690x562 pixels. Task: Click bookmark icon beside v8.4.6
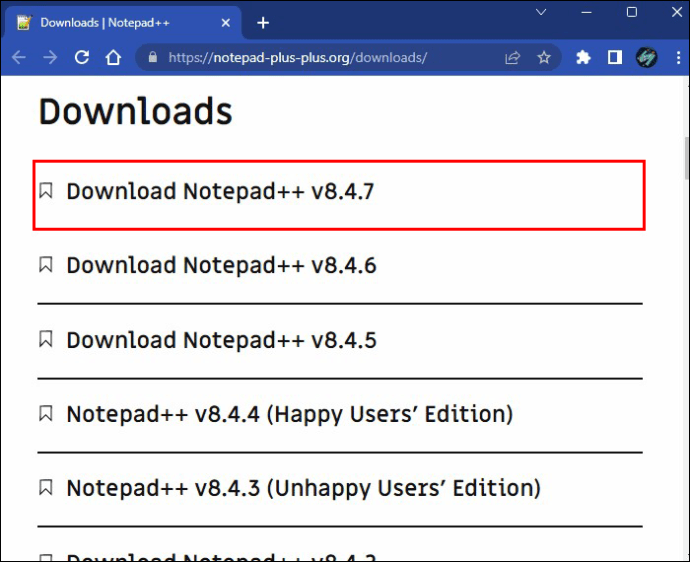pos(46,264)
